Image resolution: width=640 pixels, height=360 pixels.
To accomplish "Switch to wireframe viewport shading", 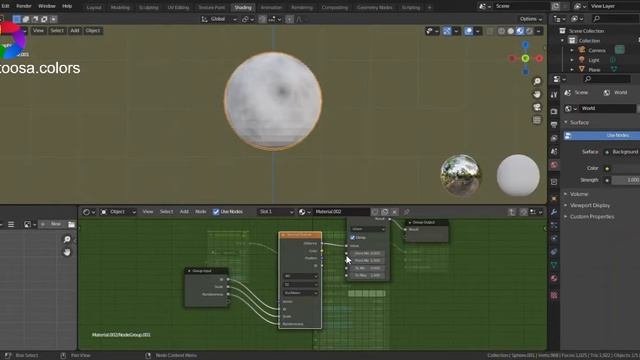I will click(501, 31).
